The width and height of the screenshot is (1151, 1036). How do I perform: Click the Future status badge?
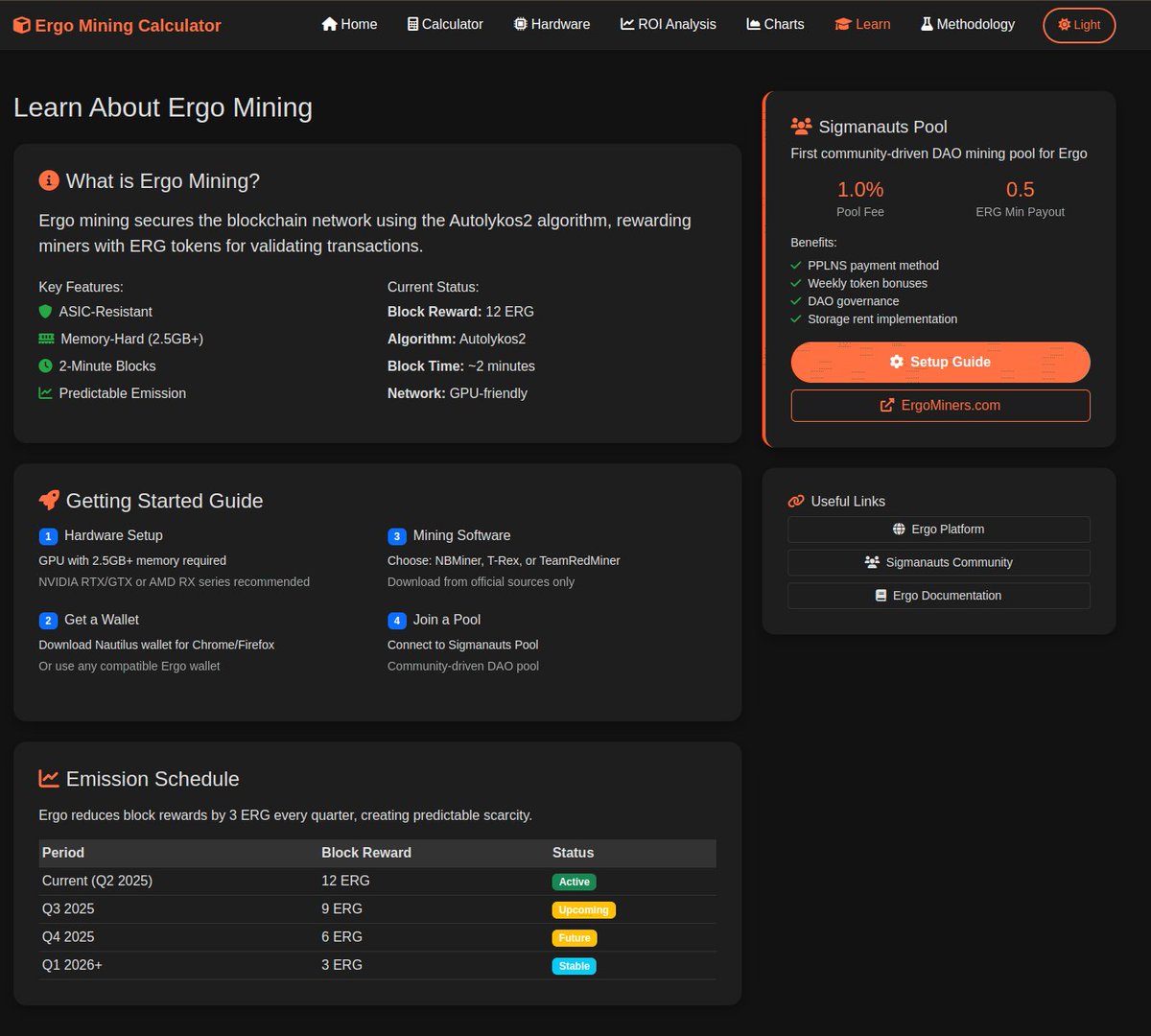pyautogui.click(x=575, y=937)
